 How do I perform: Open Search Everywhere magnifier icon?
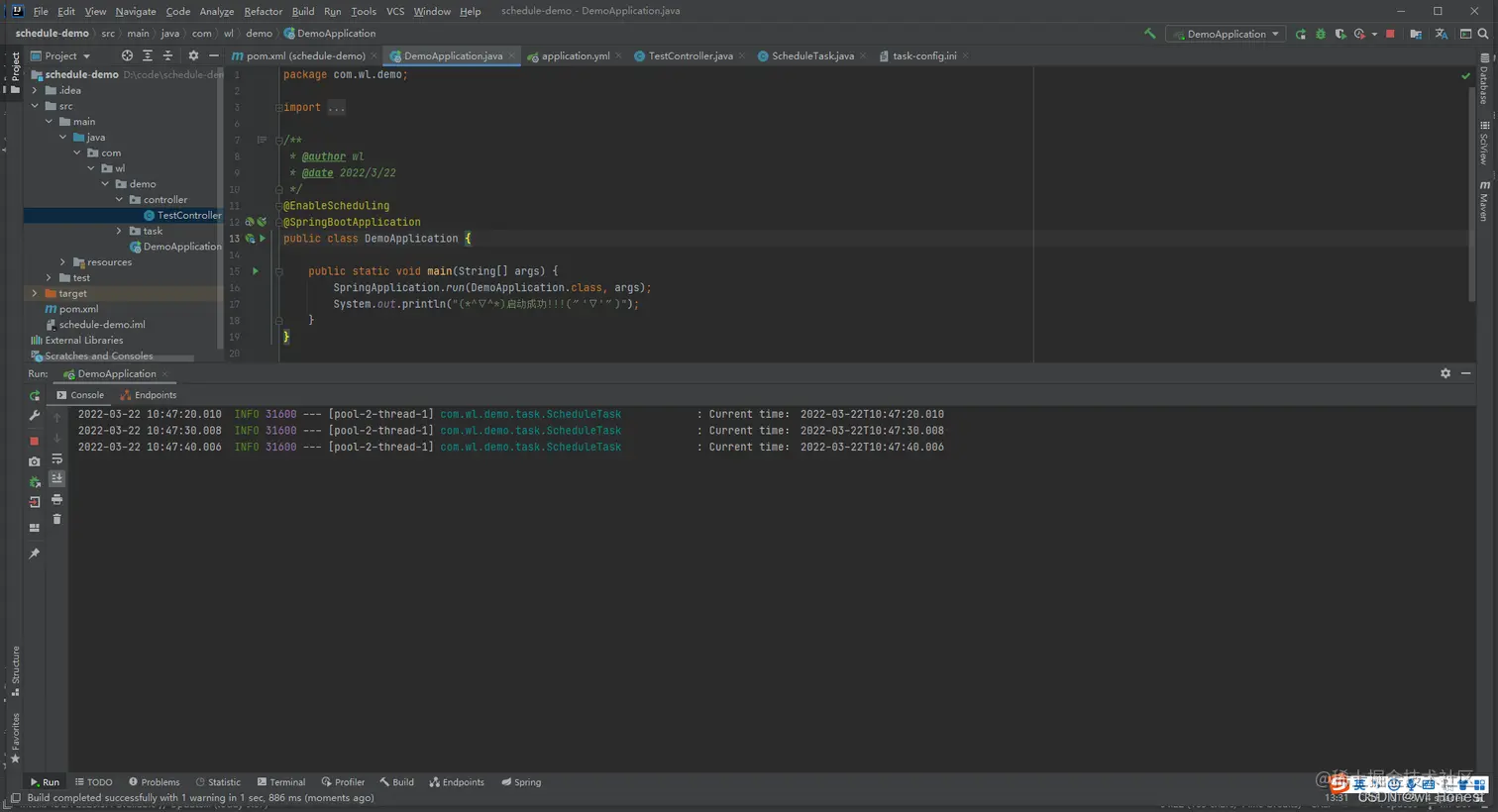[1483, 34]
